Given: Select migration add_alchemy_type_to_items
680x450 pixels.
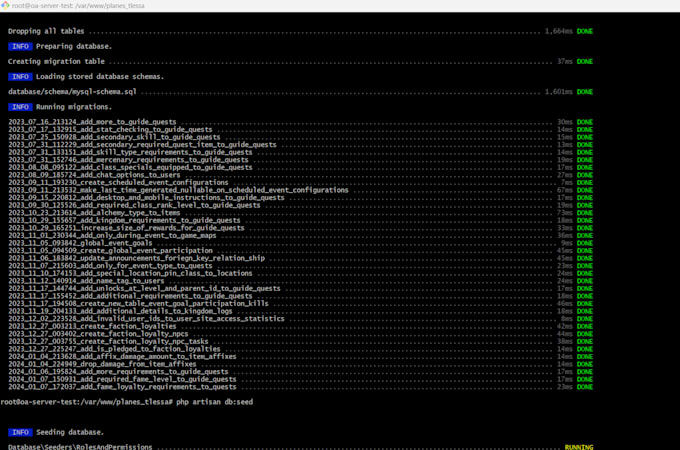Looking at the screenshot, I should [94, 213].
